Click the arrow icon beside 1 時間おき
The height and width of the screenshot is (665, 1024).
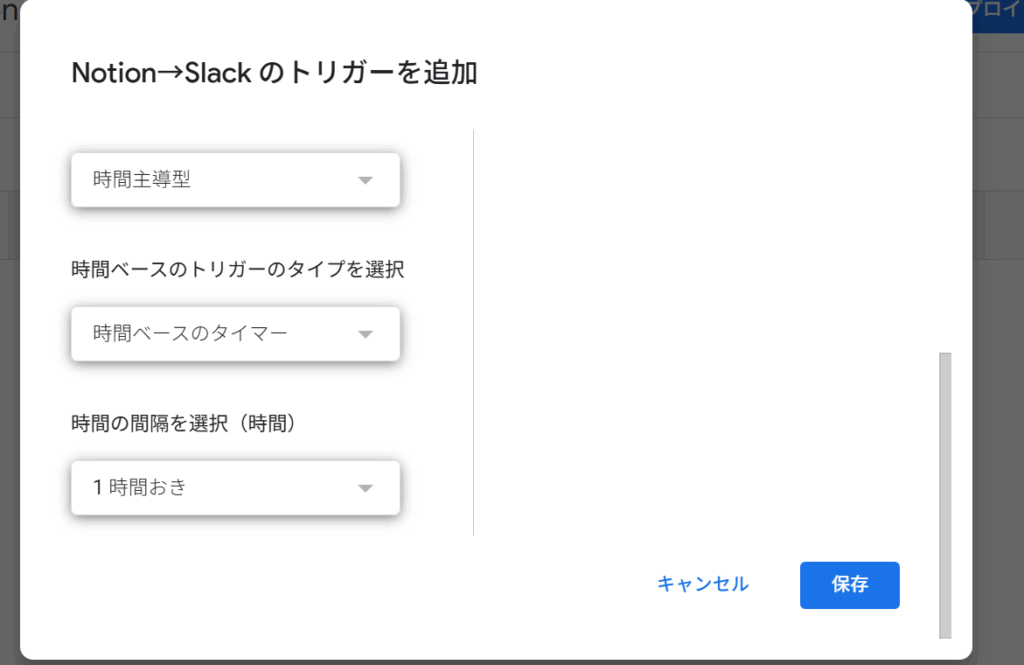coord(366,488)
